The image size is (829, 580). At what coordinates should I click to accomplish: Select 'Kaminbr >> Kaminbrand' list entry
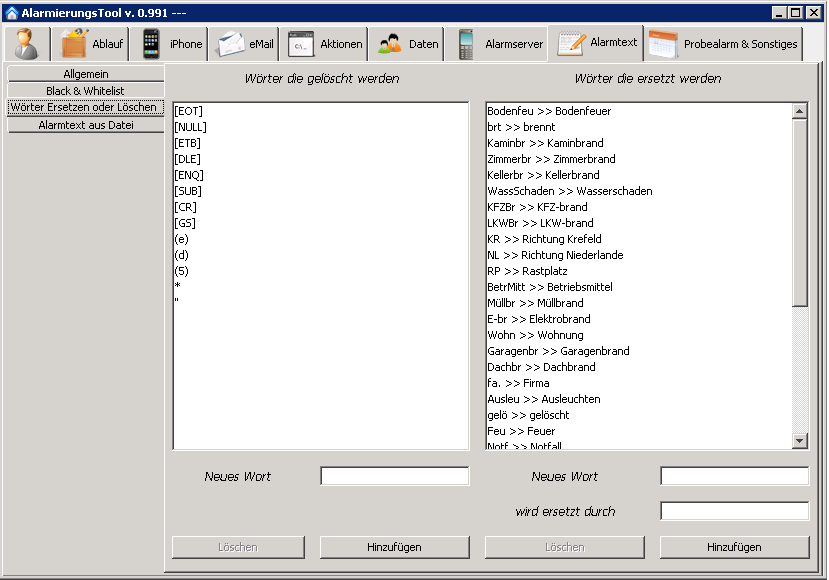pyautogui.click(x=545, y=143)
